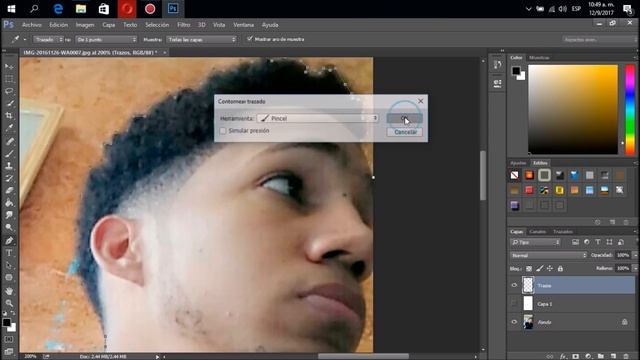Pick color in the color field
The image size is (640, 360).
573,109
